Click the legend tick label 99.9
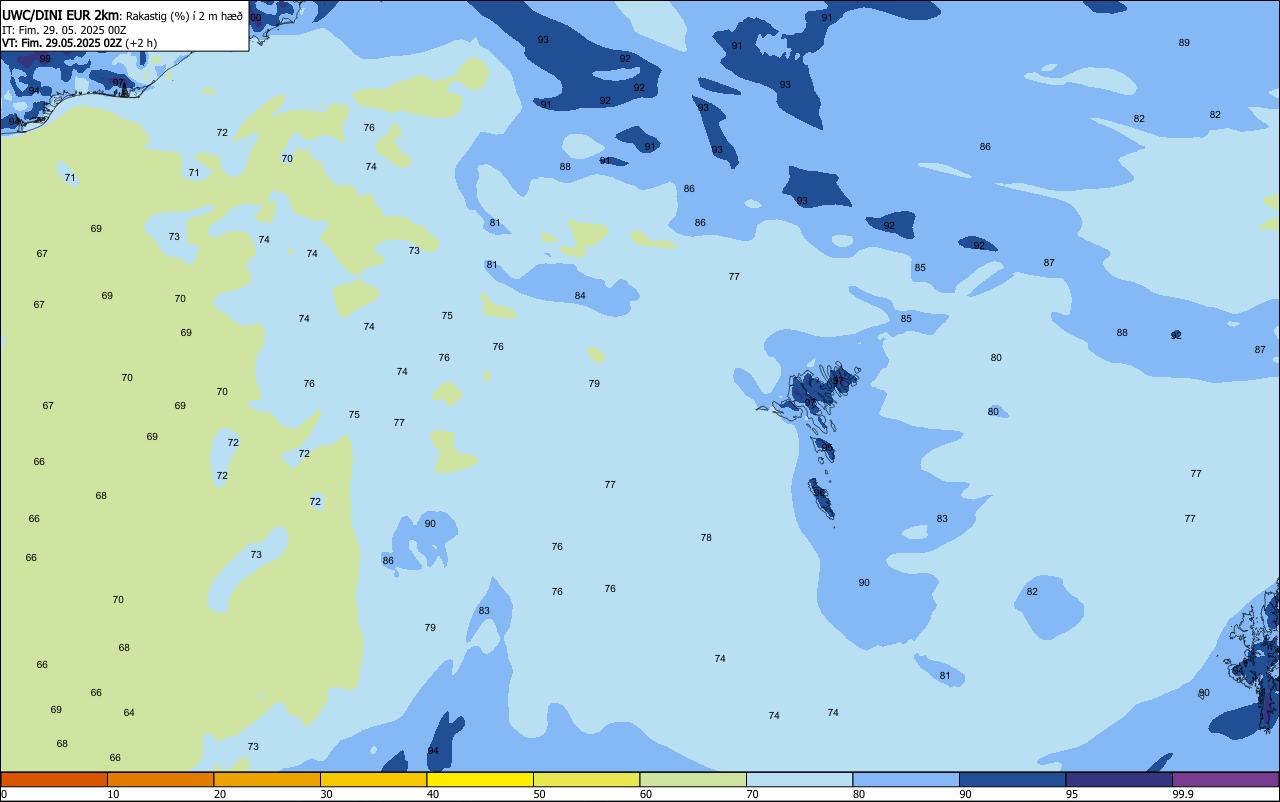1280x802 pixels. pyautogui.click(x=1183, y=794)
